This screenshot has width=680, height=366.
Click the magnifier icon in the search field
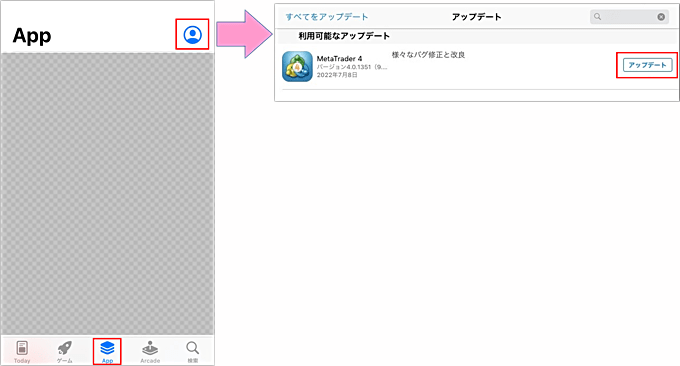598,16
